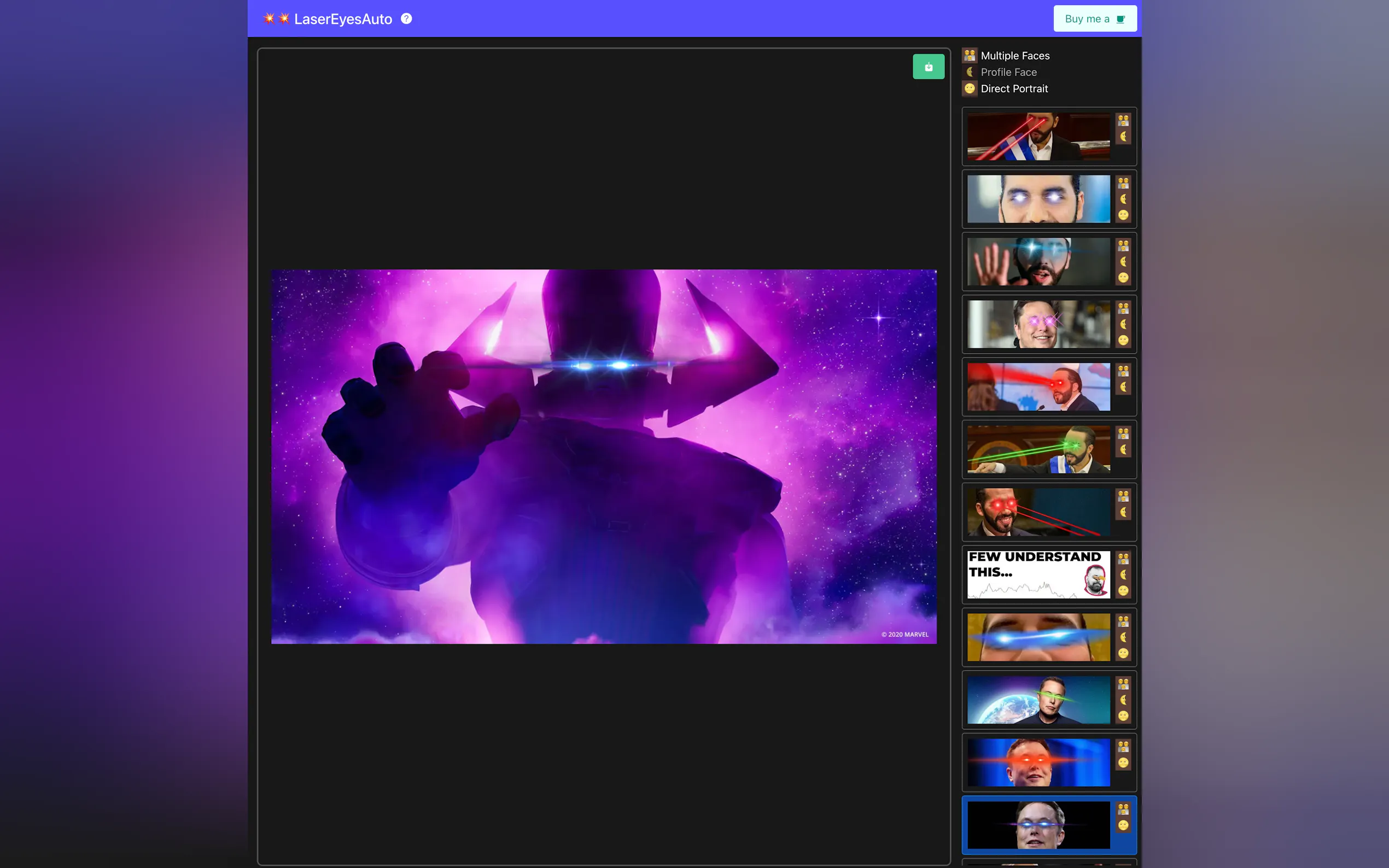This screenshot has height=868, width=1389.
Task: Click the purple Galactus main preview image
Action: [603, 456]
